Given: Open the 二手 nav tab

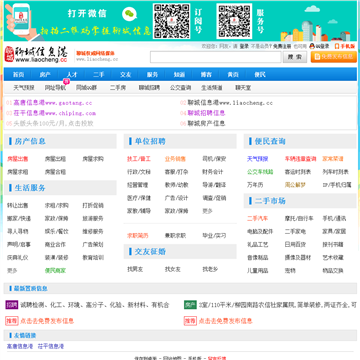Looking at the screenshot, I should pos(99,75).
